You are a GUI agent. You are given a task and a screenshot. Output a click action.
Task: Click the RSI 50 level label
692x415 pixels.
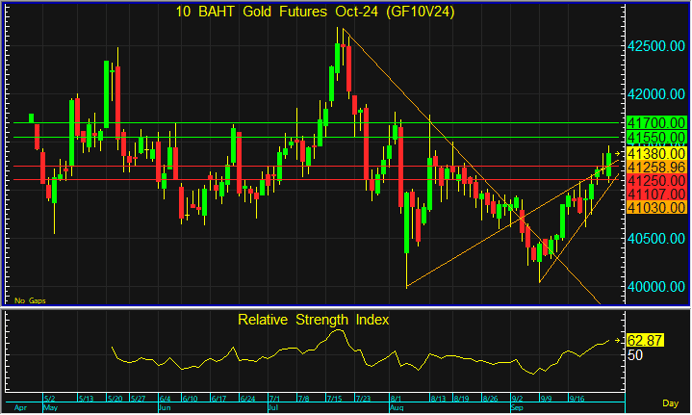click(634, 355)
